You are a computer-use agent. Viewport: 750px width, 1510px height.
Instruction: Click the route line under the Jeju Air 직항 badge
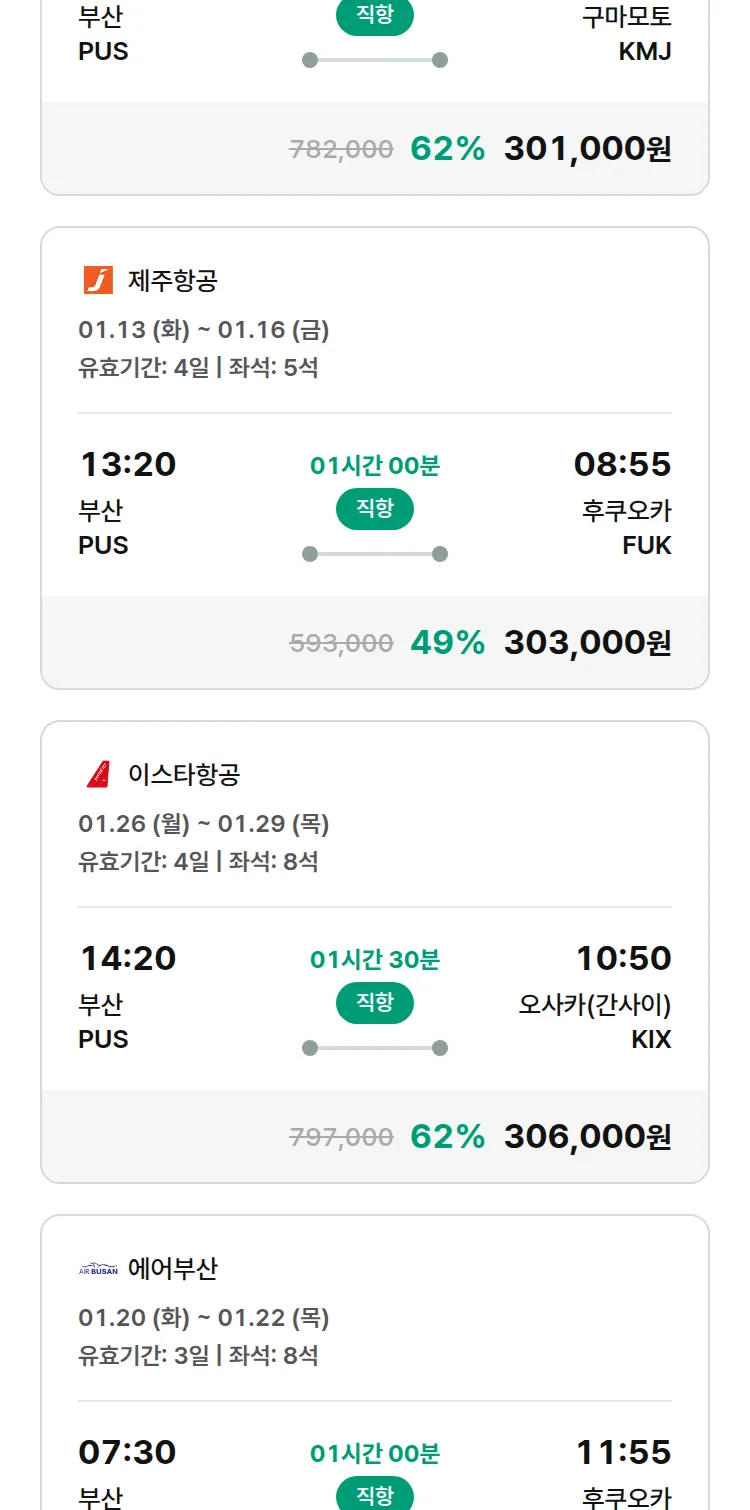[x=375, y=554]
